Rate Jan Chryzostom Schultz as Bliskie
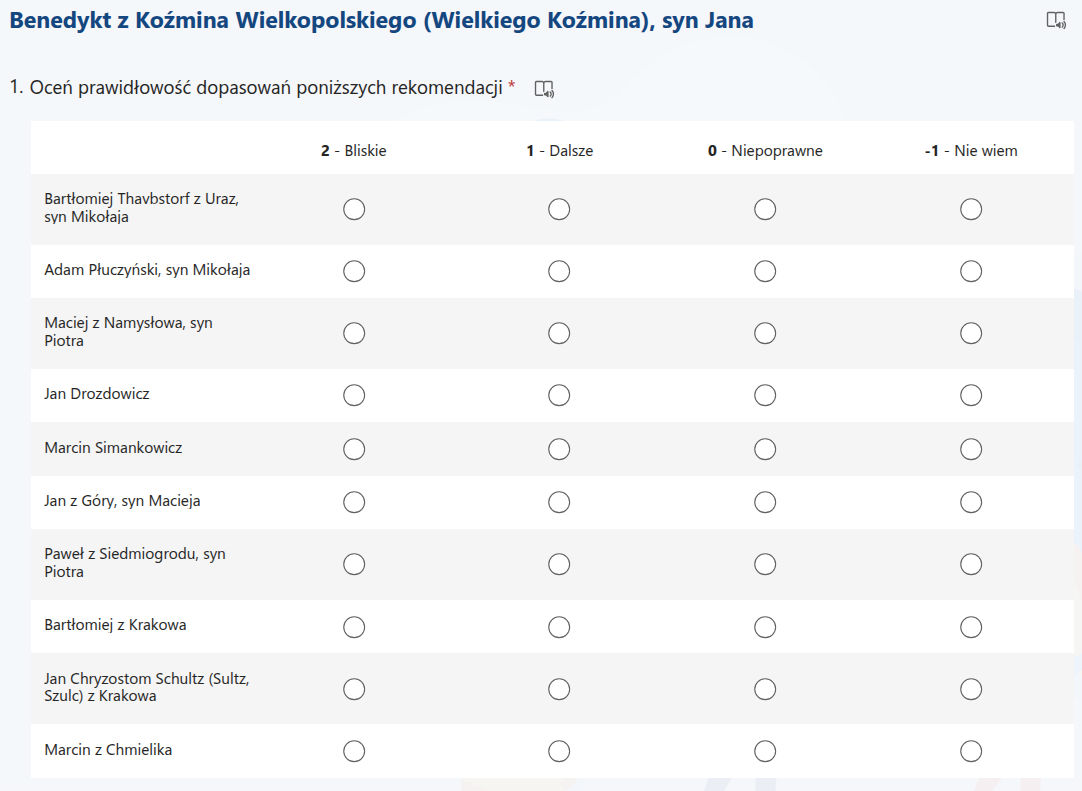This screenshot has height=791, width=1082. tap(354, 689)
